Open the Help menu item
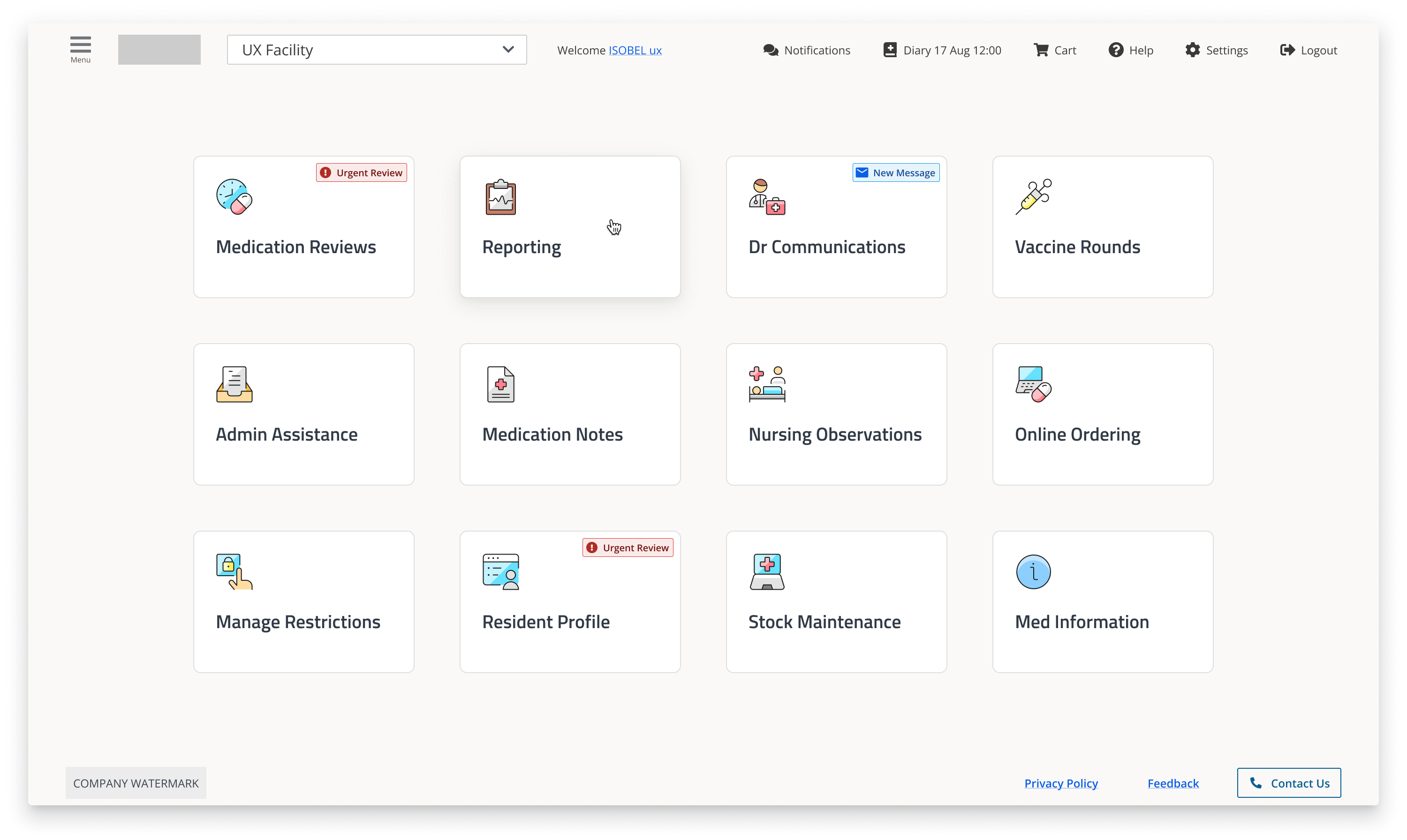Screen dimensions: 1407x840 pyautogui.click(x=1131, y=50)
